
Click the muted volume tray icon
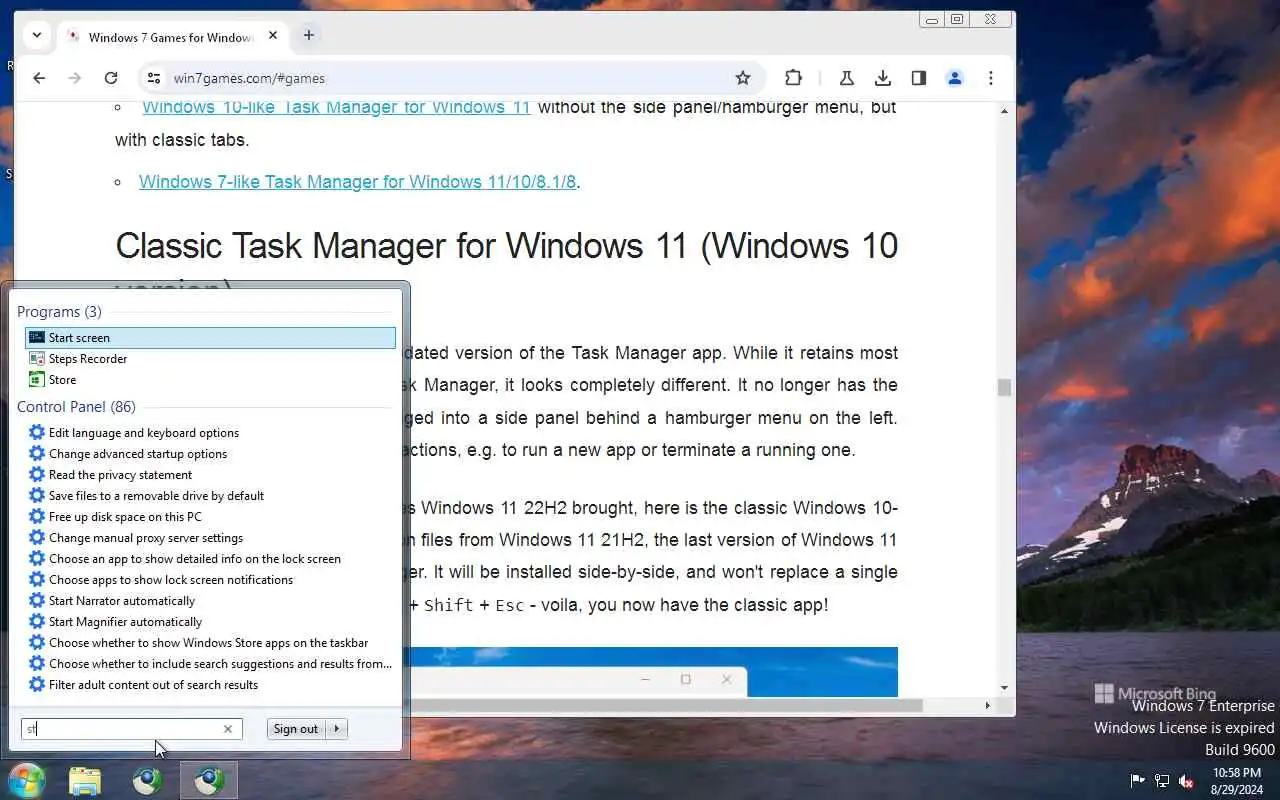1187,780
